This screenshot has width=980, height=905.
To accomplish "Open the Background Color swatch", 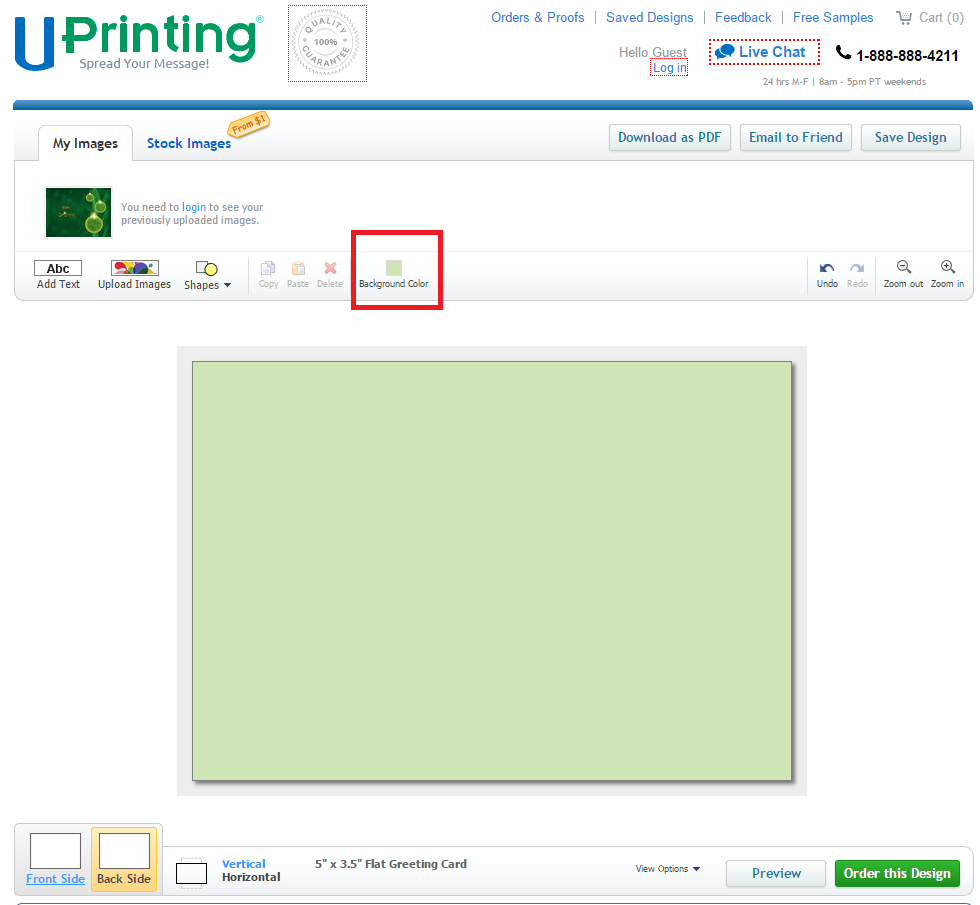I will [x=394, y=268].
